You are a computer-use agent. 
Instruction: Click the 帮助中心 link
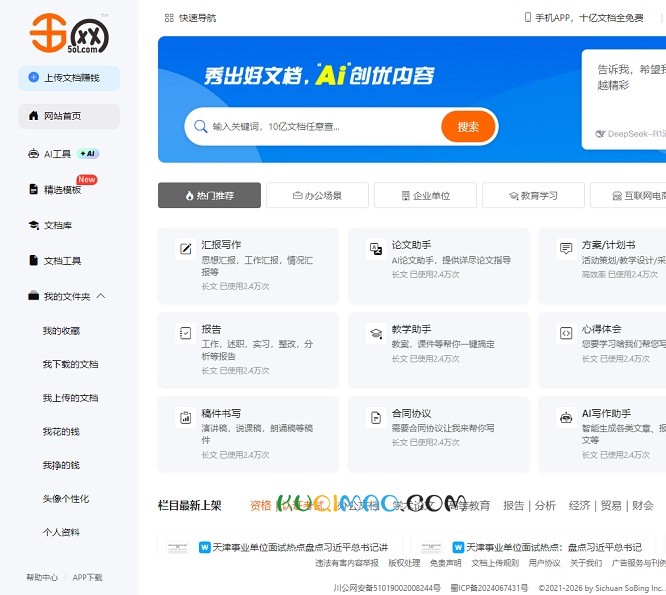42,577
